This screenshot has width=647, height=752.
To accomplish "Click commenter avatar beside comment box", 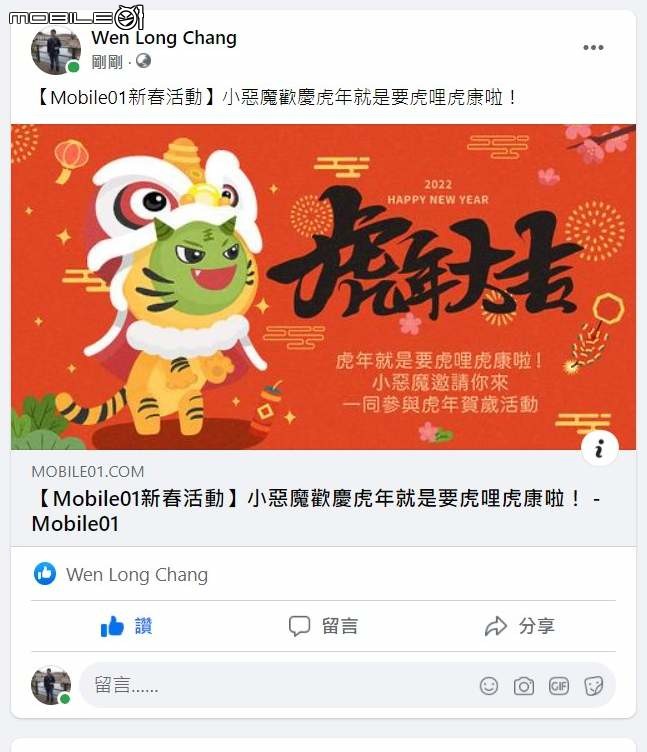I will [x=51, y=685].
